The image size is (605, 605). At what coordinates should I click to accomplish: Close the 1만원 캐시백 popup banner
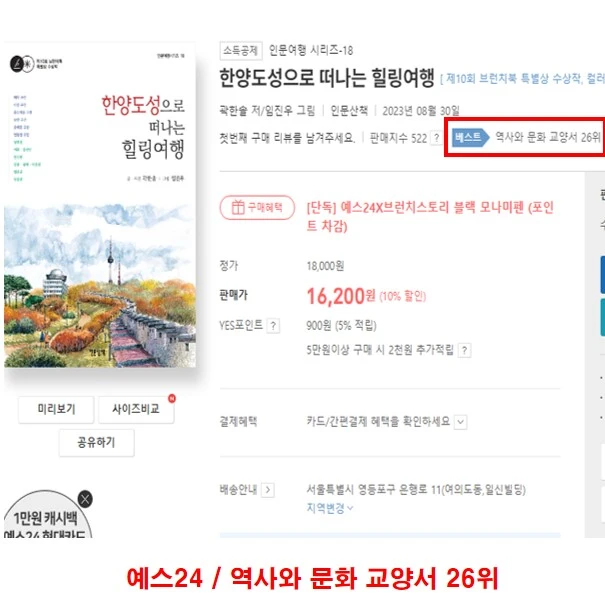pyautogui.click(x=85, y=499)
